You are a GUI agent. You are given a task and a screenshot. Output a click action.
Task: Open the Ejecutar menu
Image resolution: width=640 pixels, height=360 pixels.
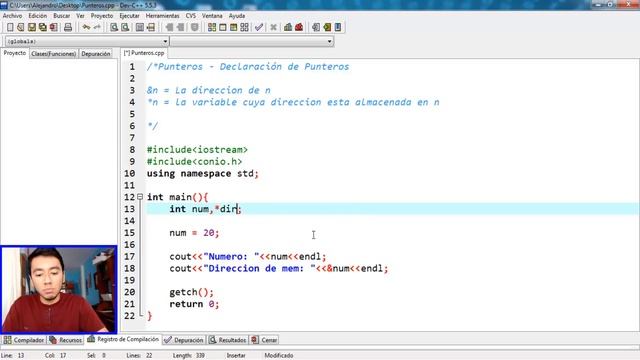point(129,16)
